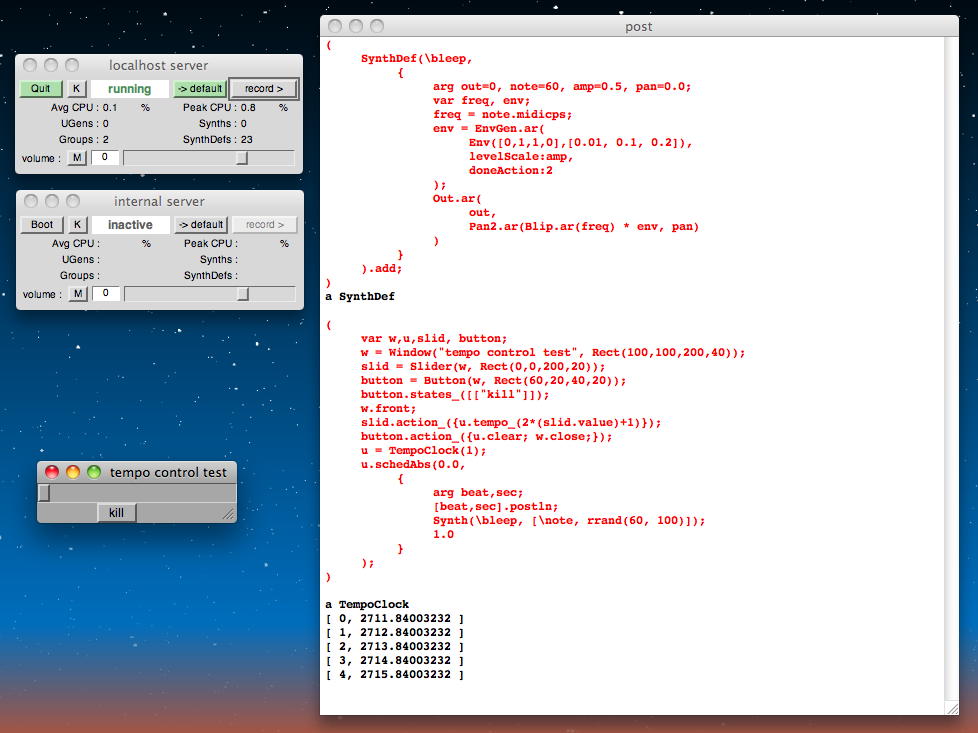The width and height of the screenshot is (978, 733).
Task: Click the post window resize corner
Action: (x=951, y=708)
